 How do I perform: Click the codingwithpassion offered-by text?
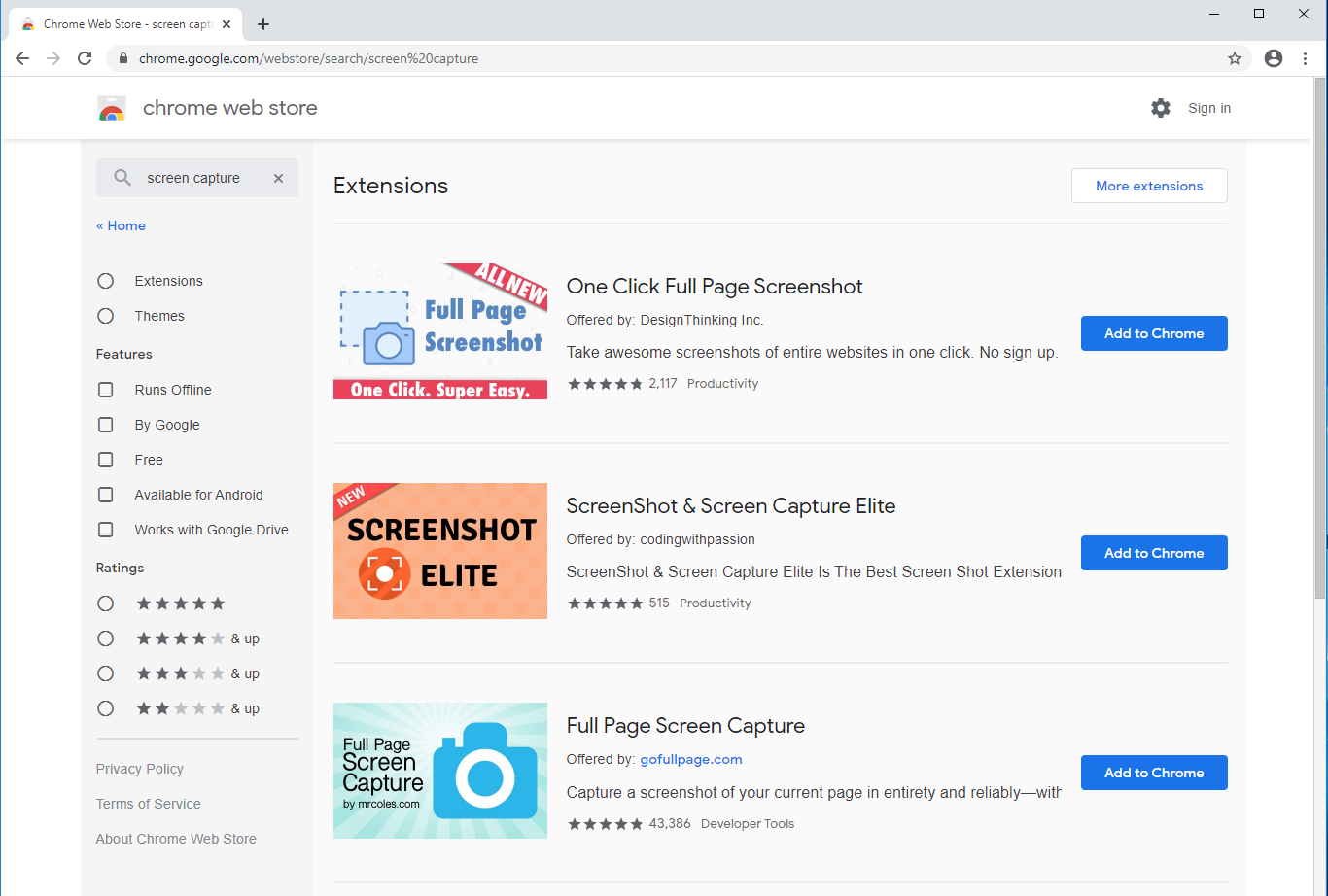click(697, 539)
